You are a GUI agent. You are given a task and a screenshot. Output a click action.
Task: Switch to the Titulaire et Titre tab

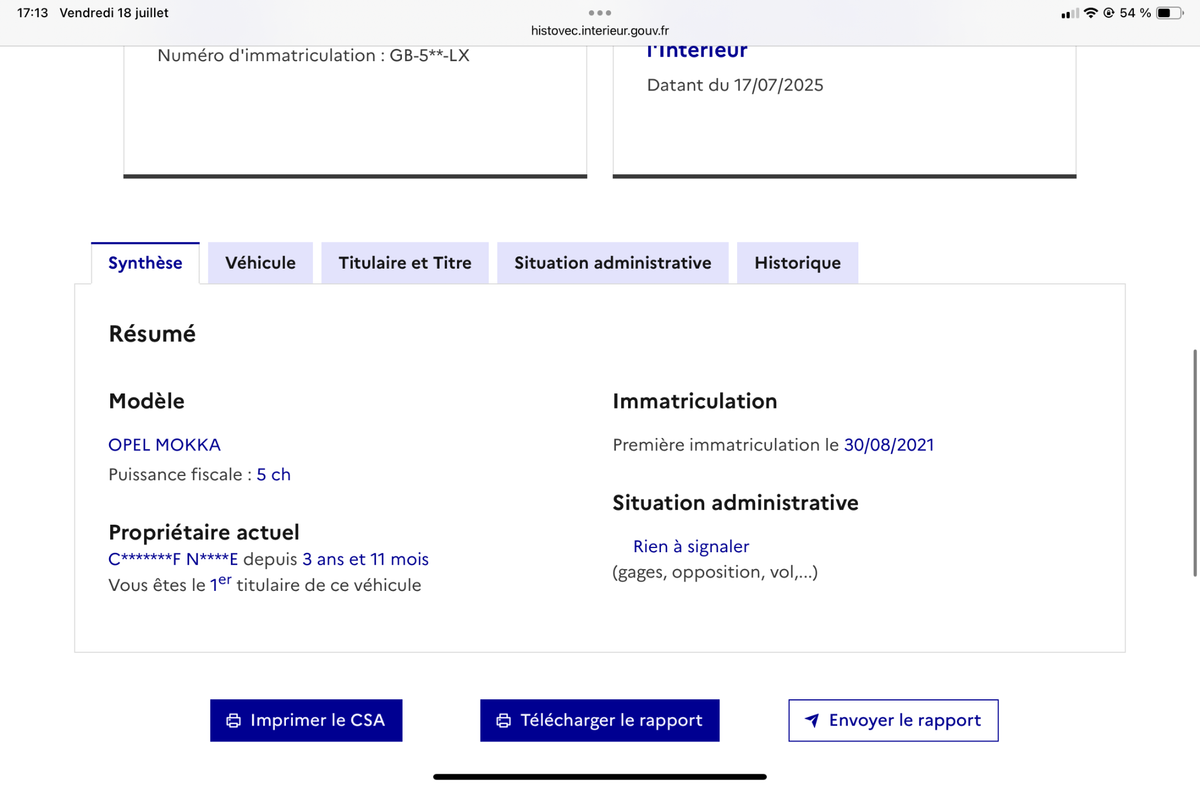[405, 263]
